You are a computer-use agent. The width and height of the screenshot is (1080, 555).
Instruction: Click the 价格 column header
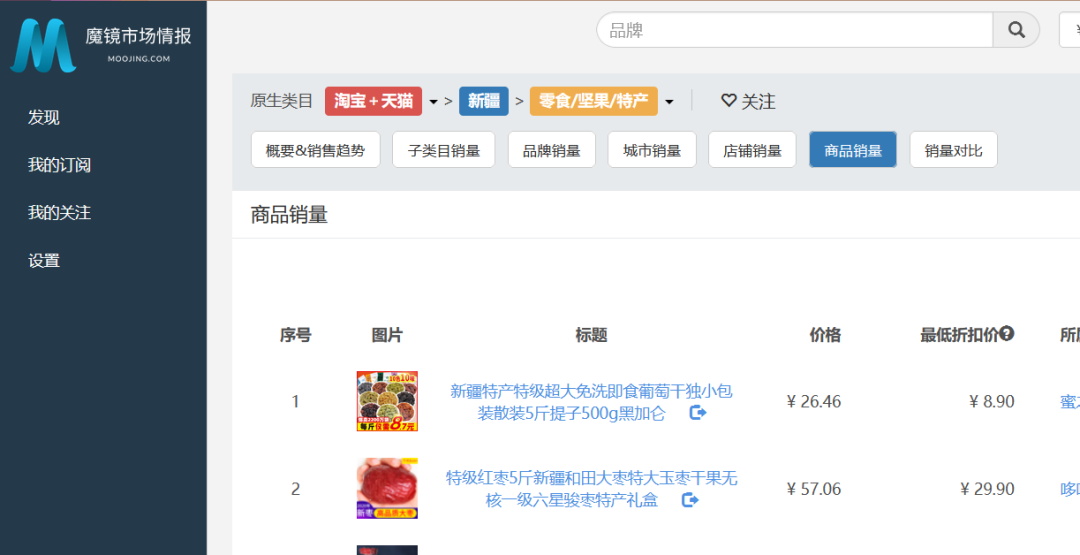[824, 335]
